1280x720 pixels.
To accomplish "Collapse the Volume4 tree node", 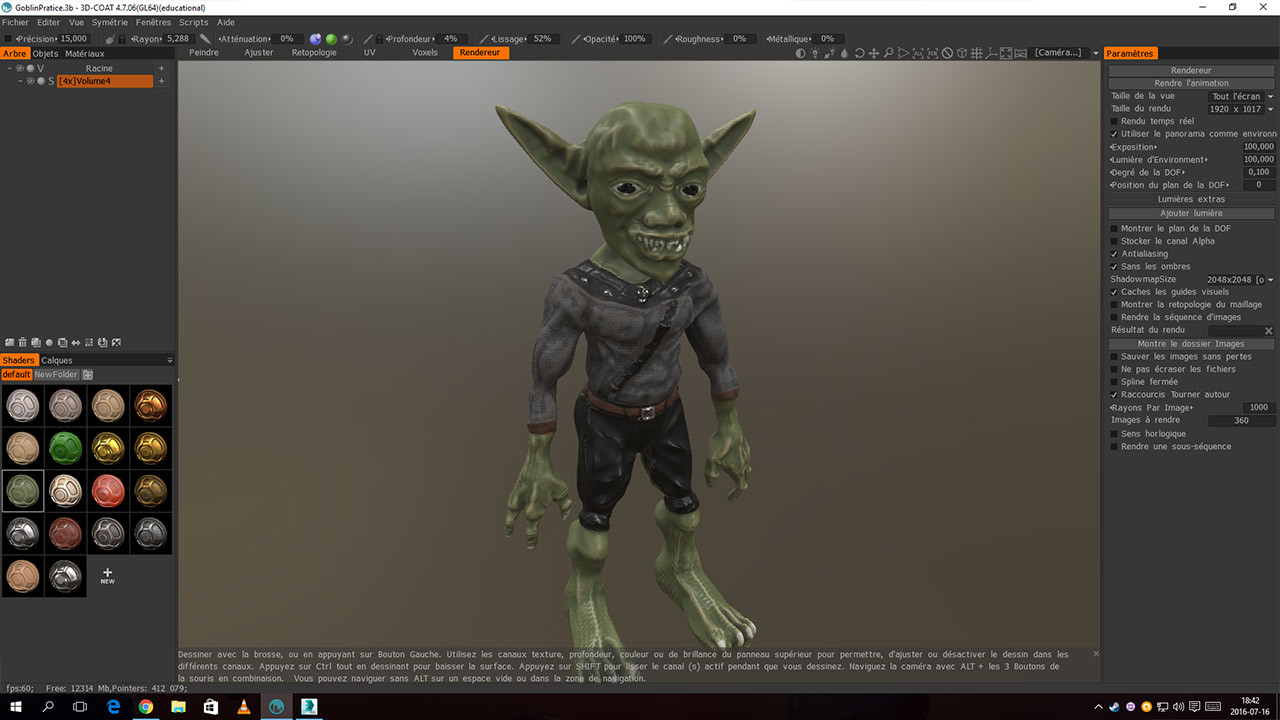I will click(x=20, y=81).
